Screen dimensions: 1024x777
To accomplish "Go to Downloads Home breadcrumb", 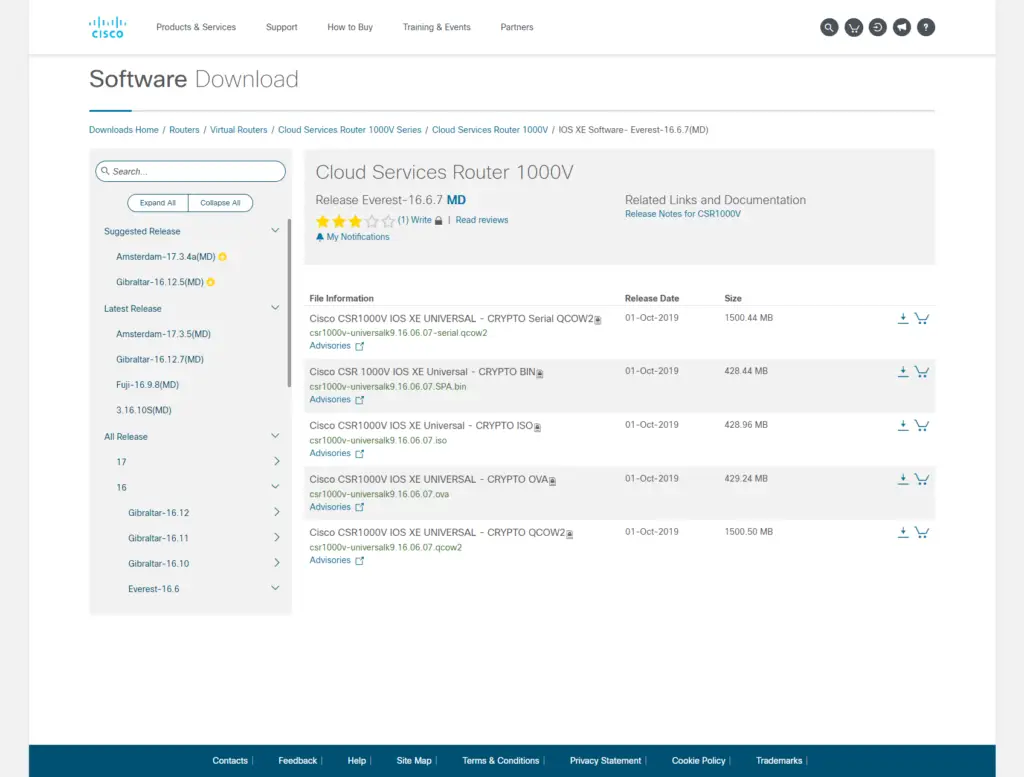I will [x=123, y=130].
